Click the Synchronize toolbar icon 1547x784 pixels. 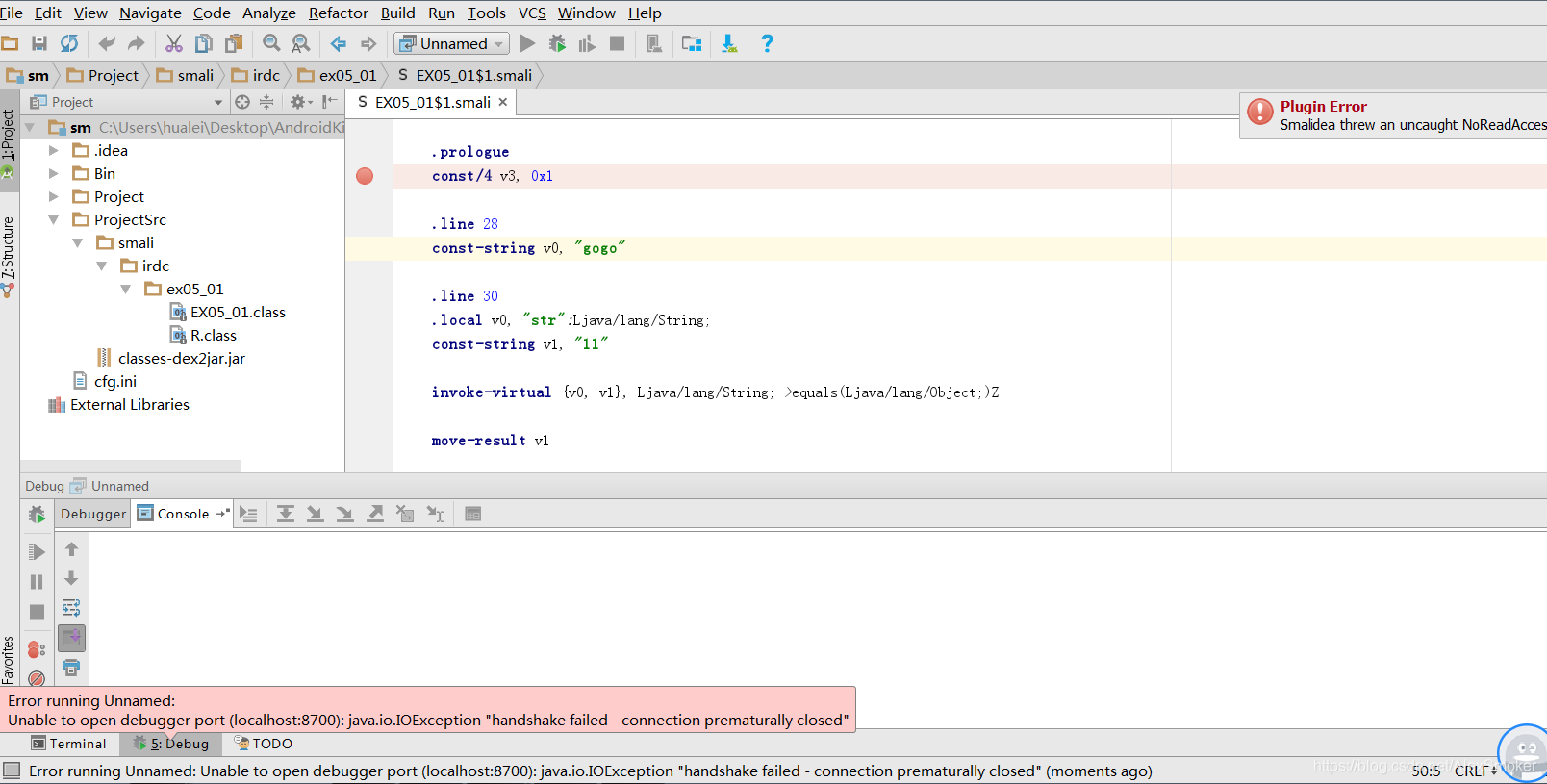point(69,43)
